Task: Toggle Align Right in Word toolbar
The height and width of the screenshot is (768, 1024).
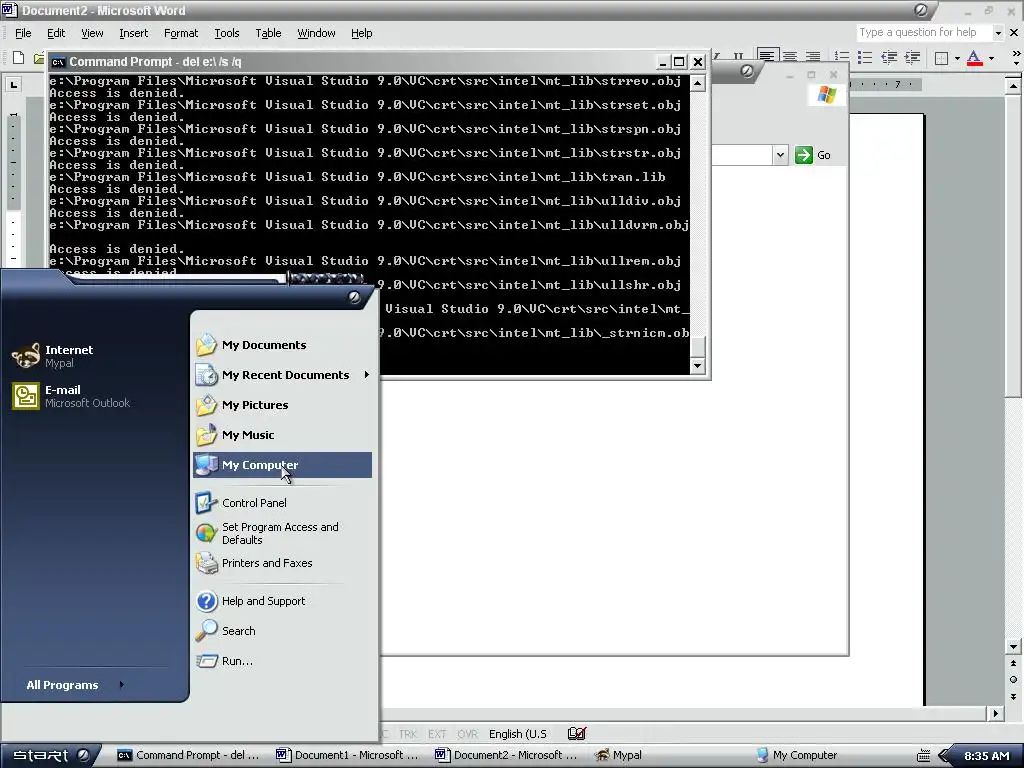Action: click(x=812, y=57)
